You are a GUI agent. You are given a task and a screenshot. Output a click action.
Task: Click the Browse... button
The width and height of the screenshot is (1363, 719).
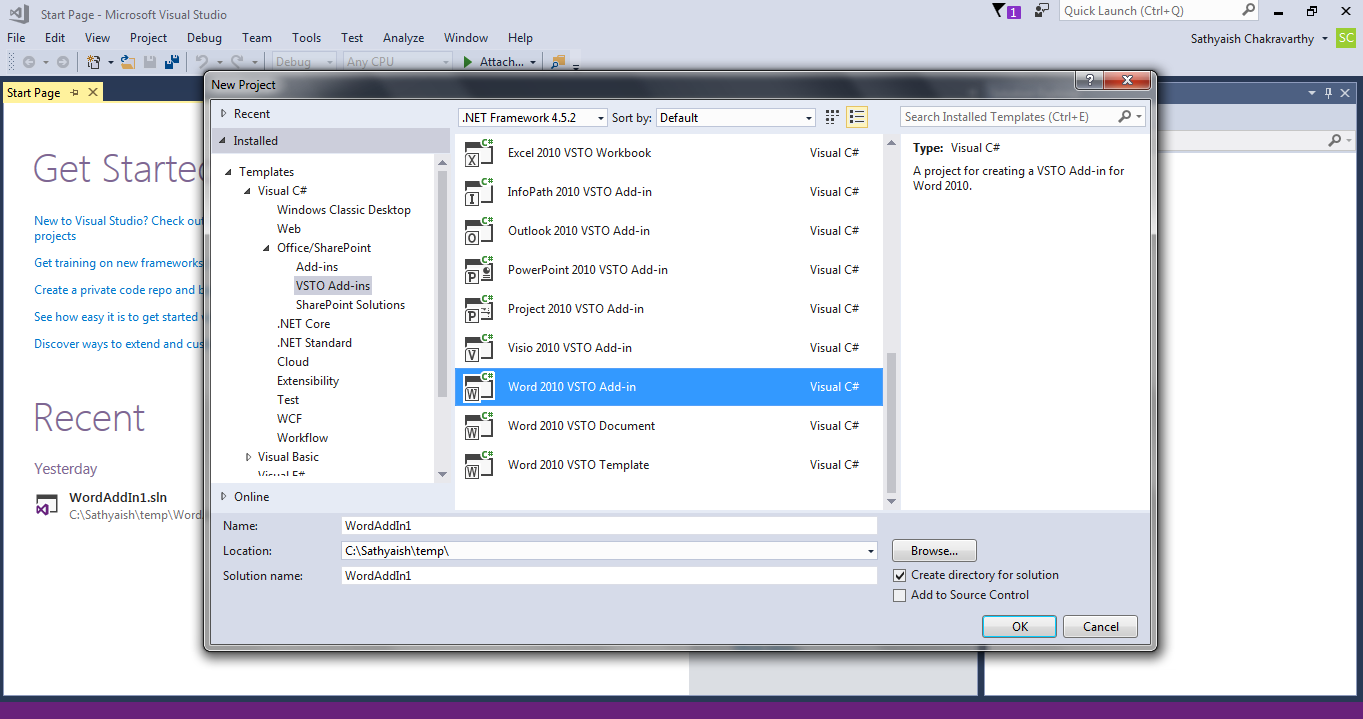(x=934, y=551)
